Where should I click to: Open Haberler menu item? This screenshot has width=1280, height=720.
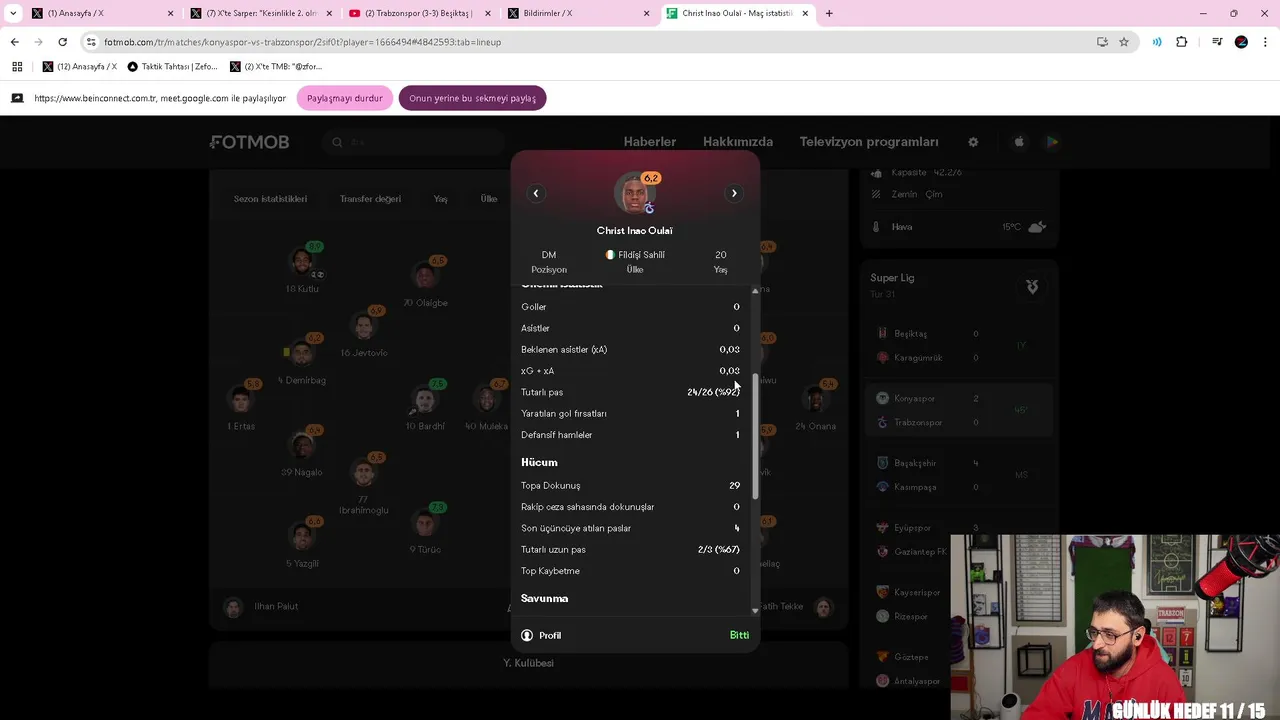pyautogui.click(x=650, y=142)
